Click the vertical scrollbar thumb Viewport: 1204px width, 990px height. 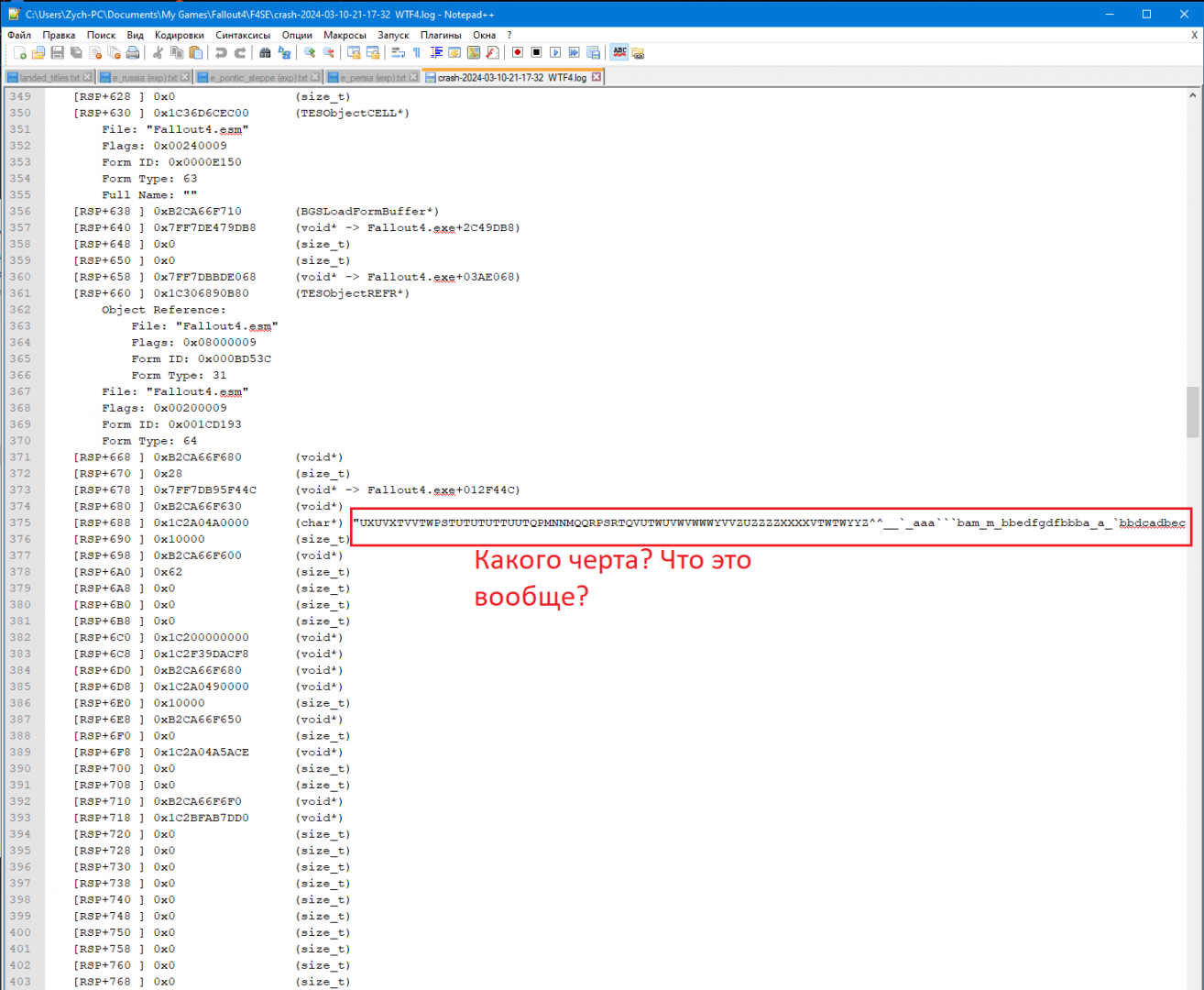(1192, 412)
